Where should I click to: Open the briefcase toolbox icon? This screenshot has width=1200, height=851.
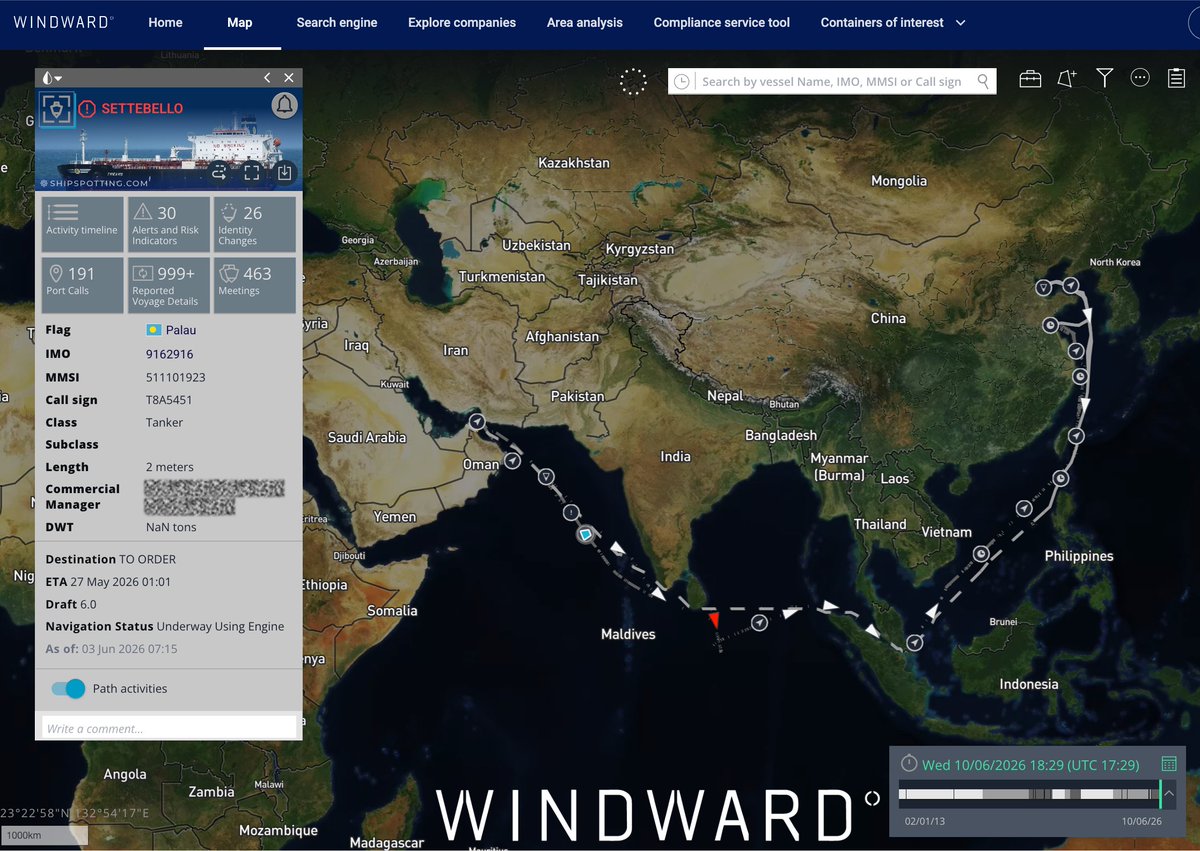(1030, 79)
